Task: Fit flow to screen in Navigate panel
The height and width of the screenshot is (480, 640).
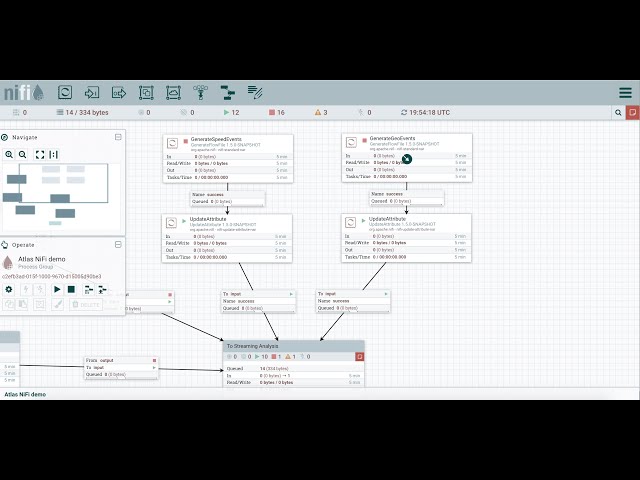Action: [x=40, y=155]
